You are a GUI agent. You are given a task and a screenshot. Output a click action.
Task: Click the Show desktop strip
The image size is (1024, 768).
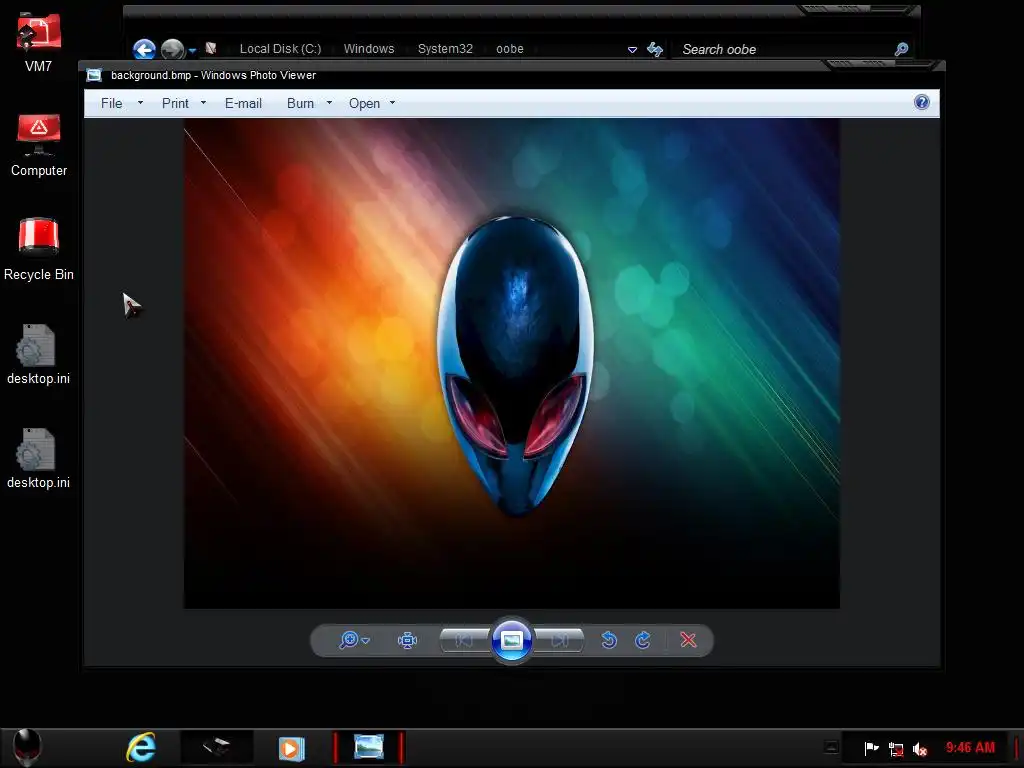pyautogui.click(x=1018, y=748)
